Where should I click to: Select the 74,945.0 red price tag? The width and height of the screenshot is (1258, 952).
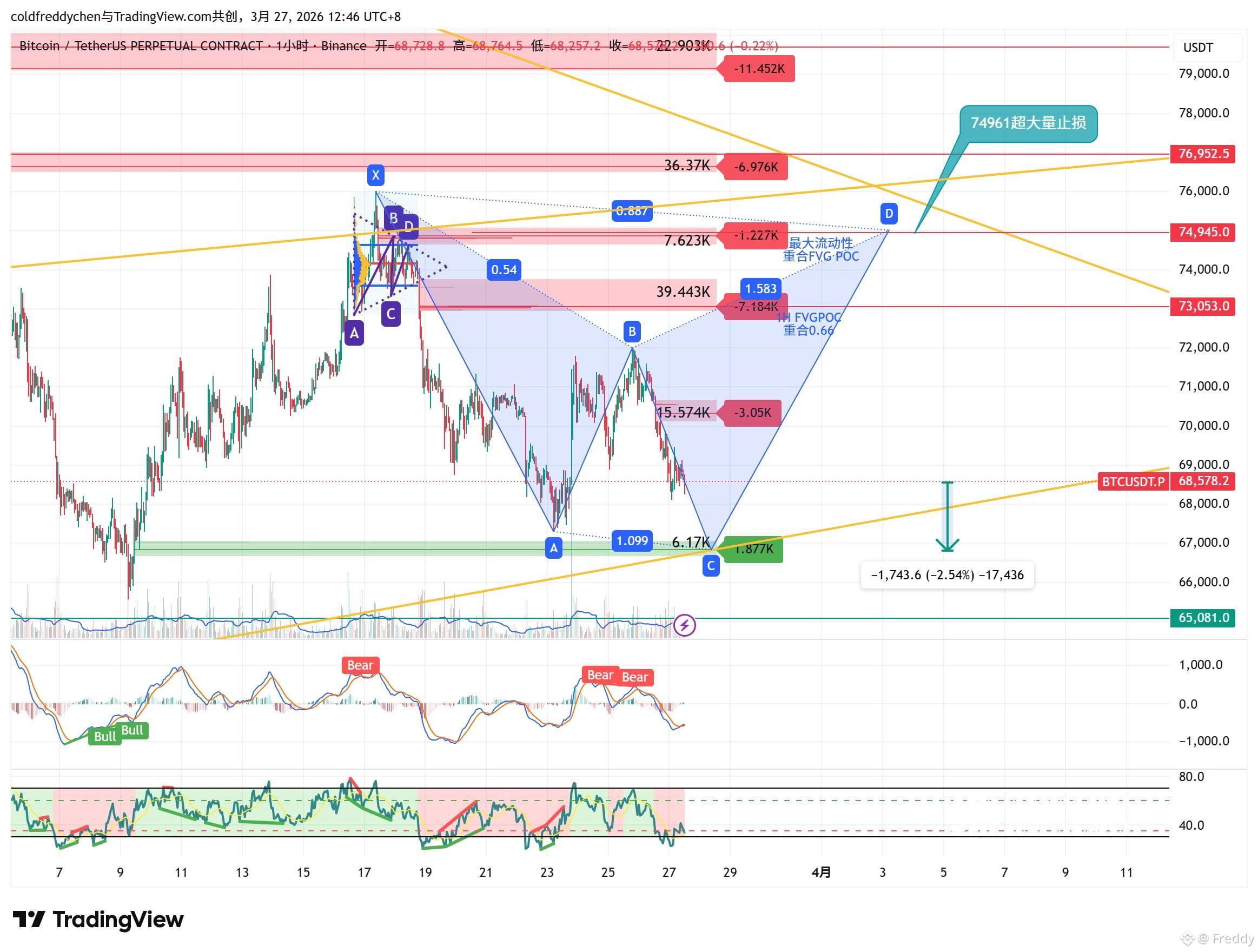coord(1203,232)
